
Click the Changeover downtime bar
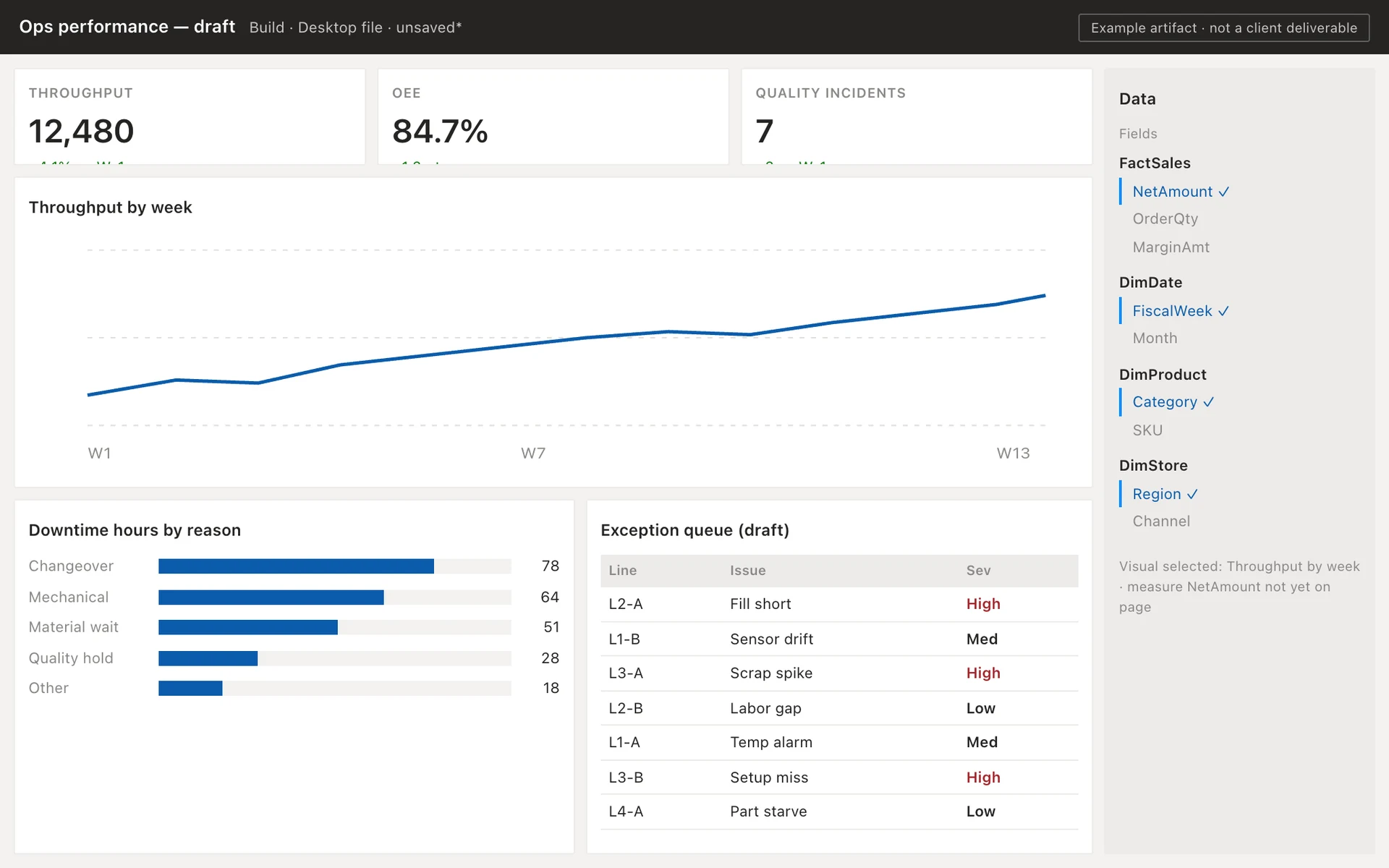click(x=296, y=566)
